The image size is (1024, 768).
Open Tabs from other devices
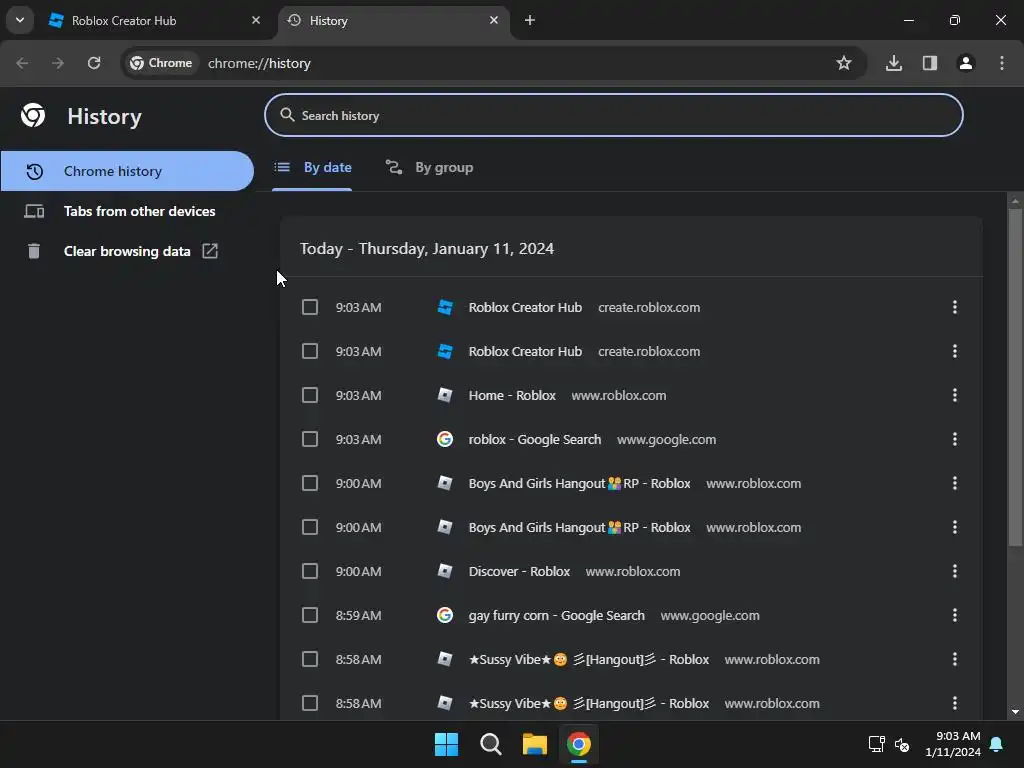127,211
